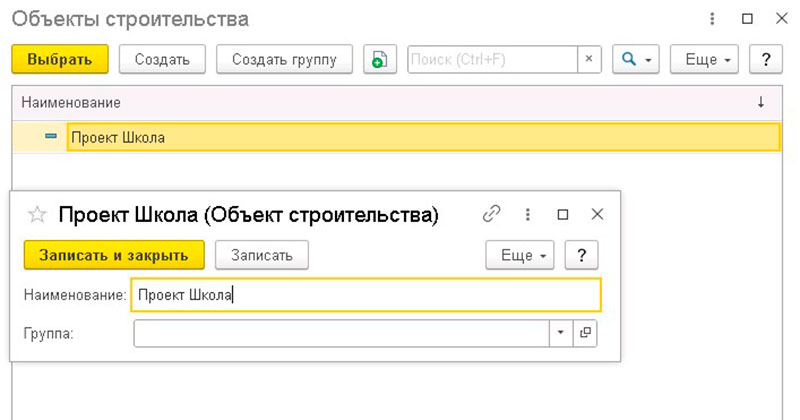Get link to Проект Школа object
Screen dimensions: 800x420
click(x=491, y=214)
